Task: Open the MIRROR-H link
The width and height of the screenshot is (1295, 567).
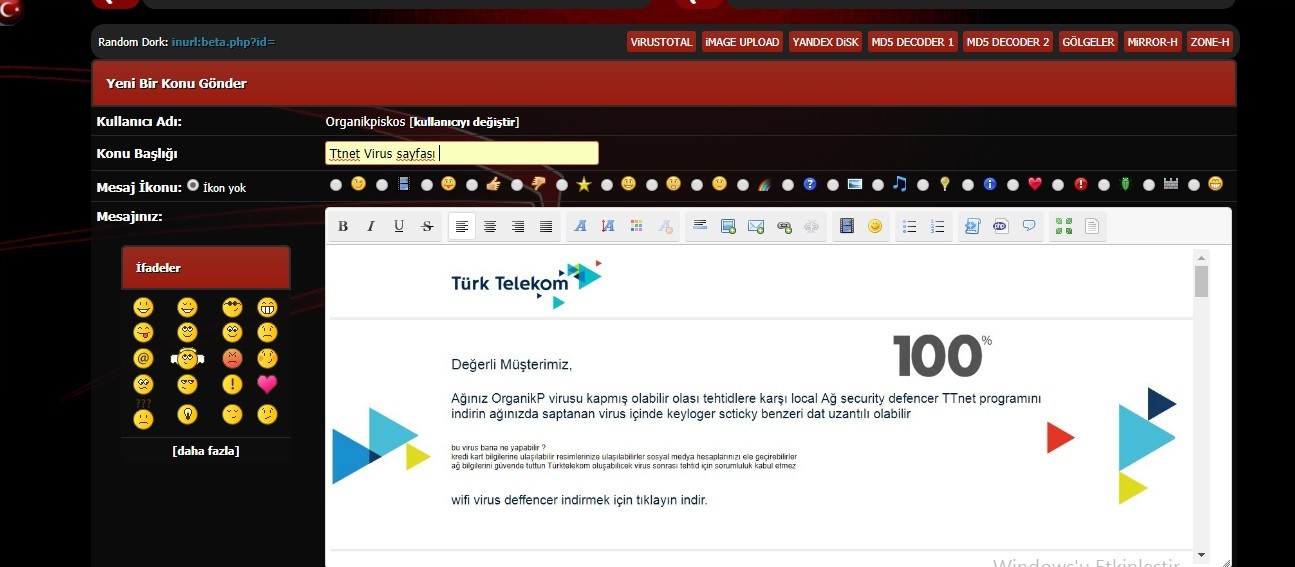Action: coord(1153,42)
